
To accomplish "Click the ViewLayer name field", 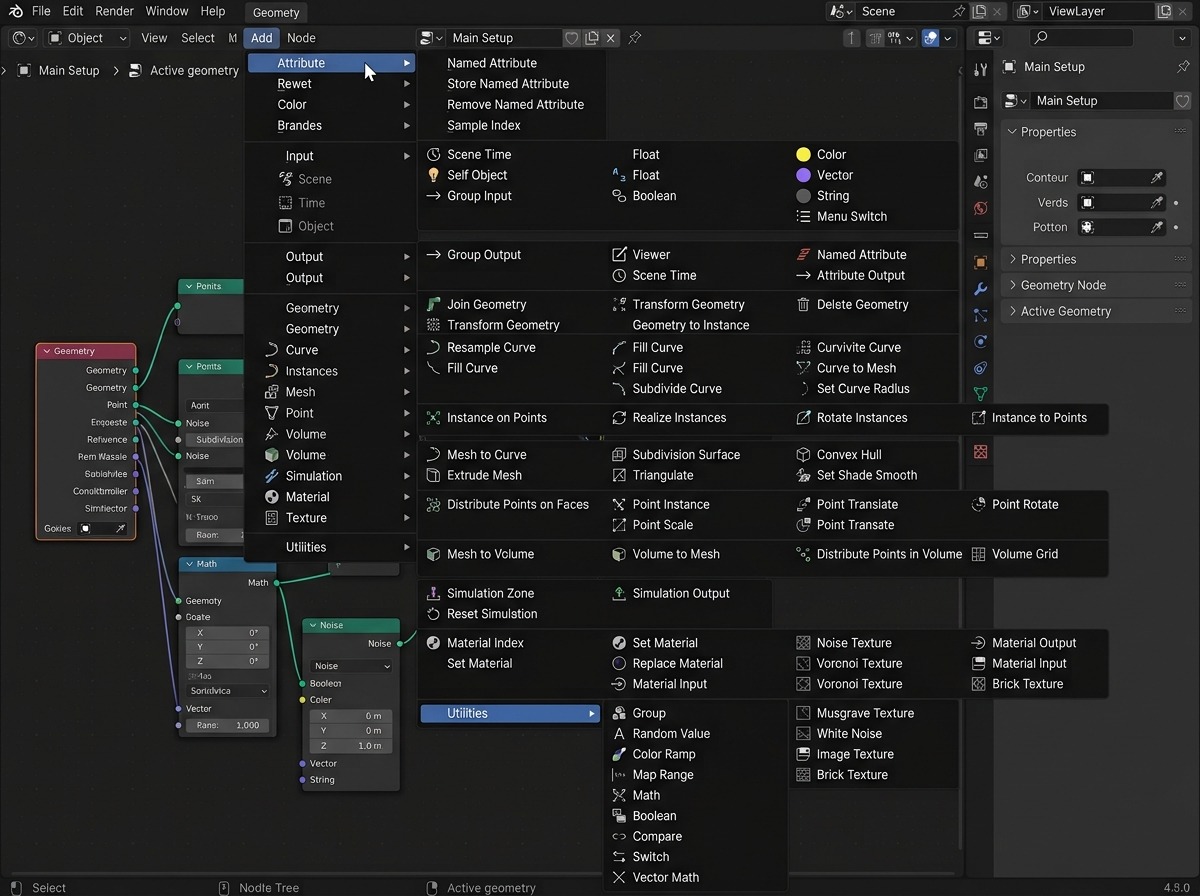I will (x=1099, y=11).
